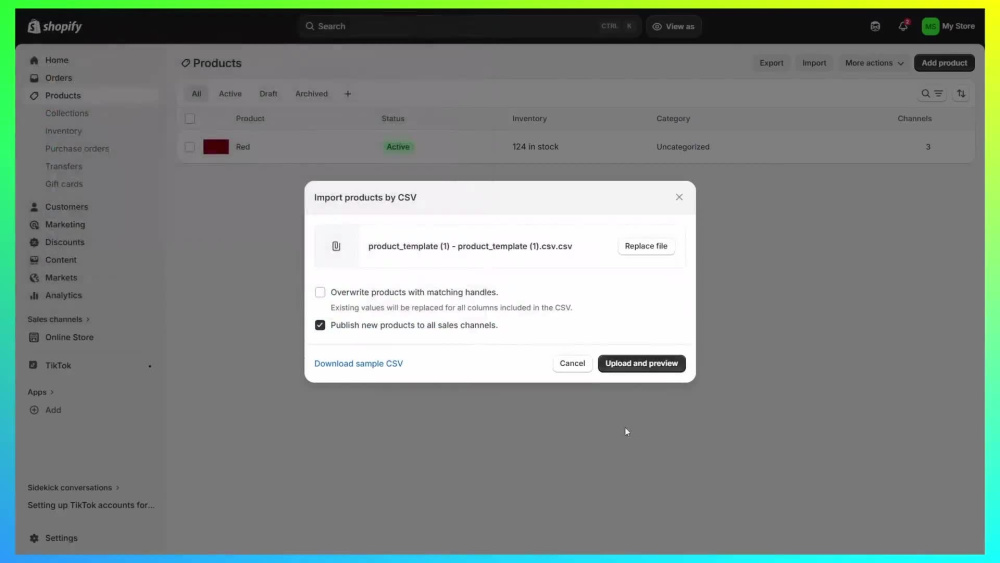Click the search and filter icon in products table
Screen dimensions: 1000x563
click(x=932, y=94)
